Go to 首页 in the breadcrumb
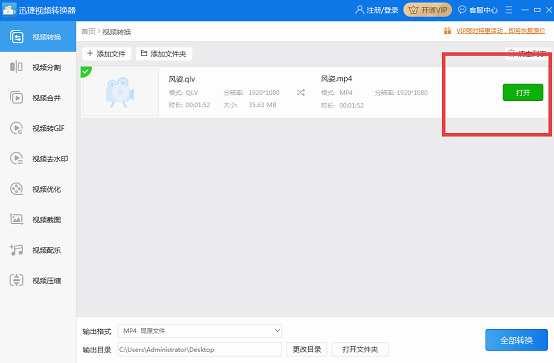The height and width of the screenshot is (363, 554). point(88,31)
